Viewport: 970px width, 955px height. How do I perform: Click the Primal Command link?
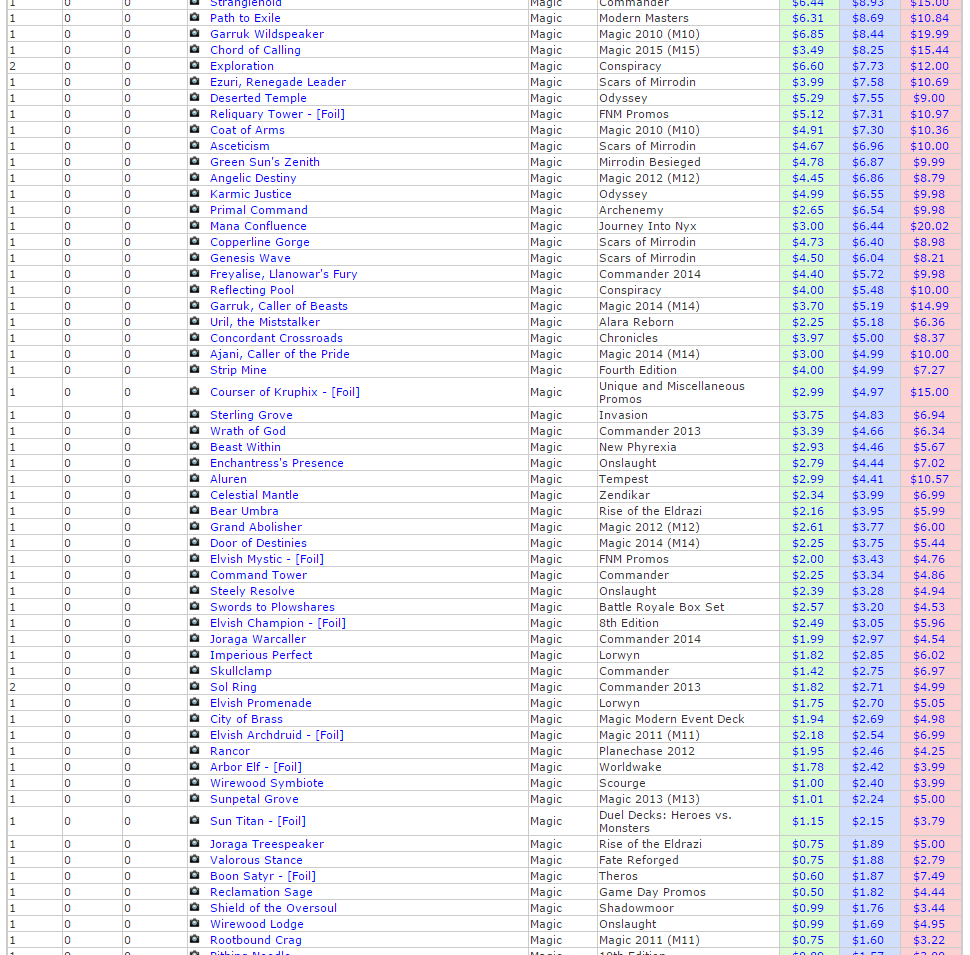[259, 210]
